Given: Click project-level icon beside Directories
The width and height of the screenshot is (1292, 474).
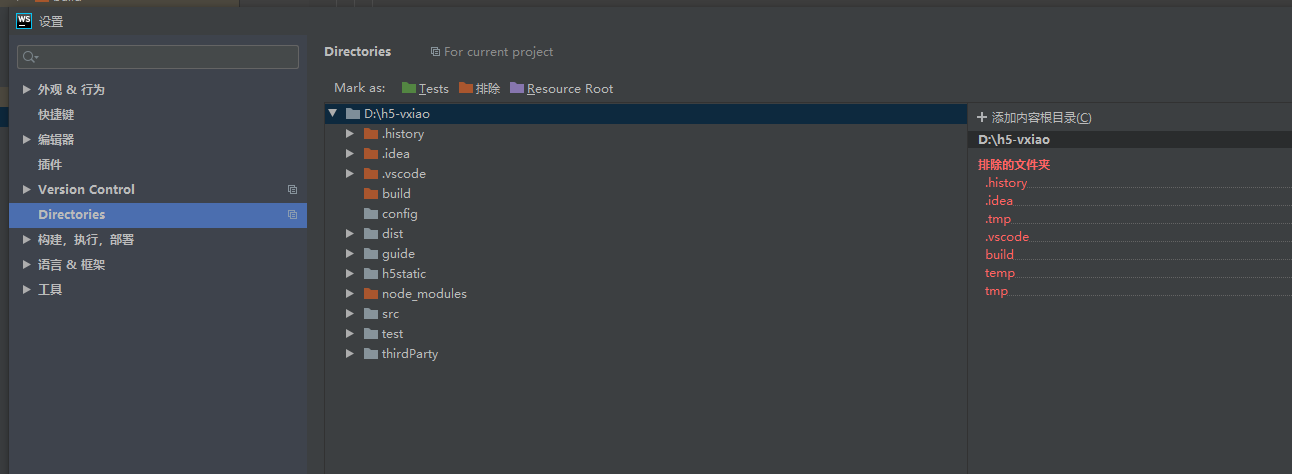Looking at the screenshot, I should [x=292, y=215].
